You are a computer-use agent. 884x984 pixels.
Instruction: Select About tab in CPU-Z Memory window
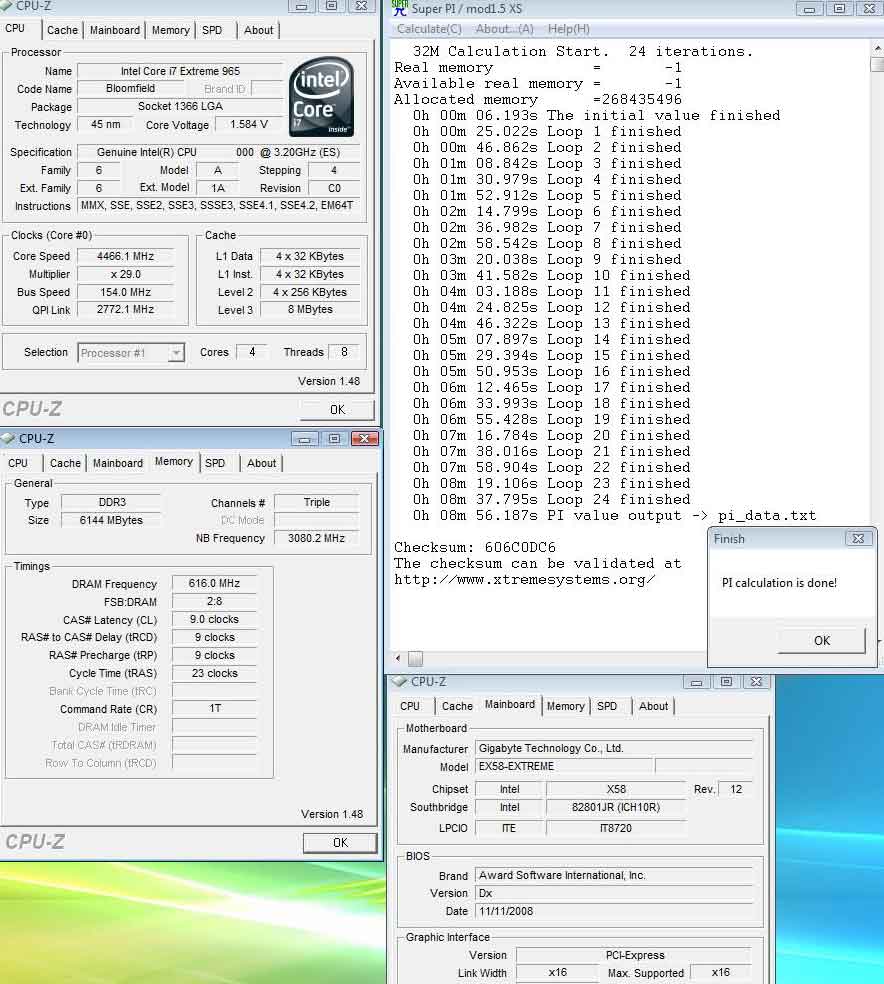261,463
